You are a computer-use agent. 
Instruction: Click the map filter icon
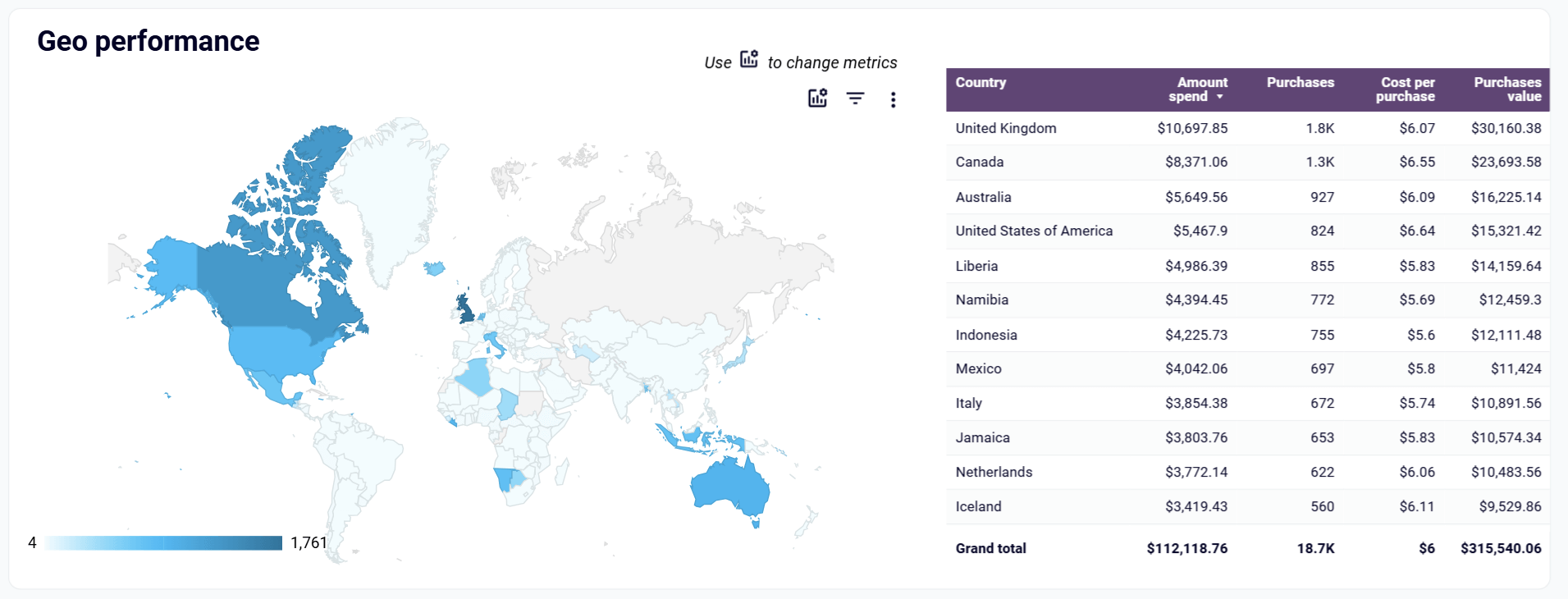(855, 99)
